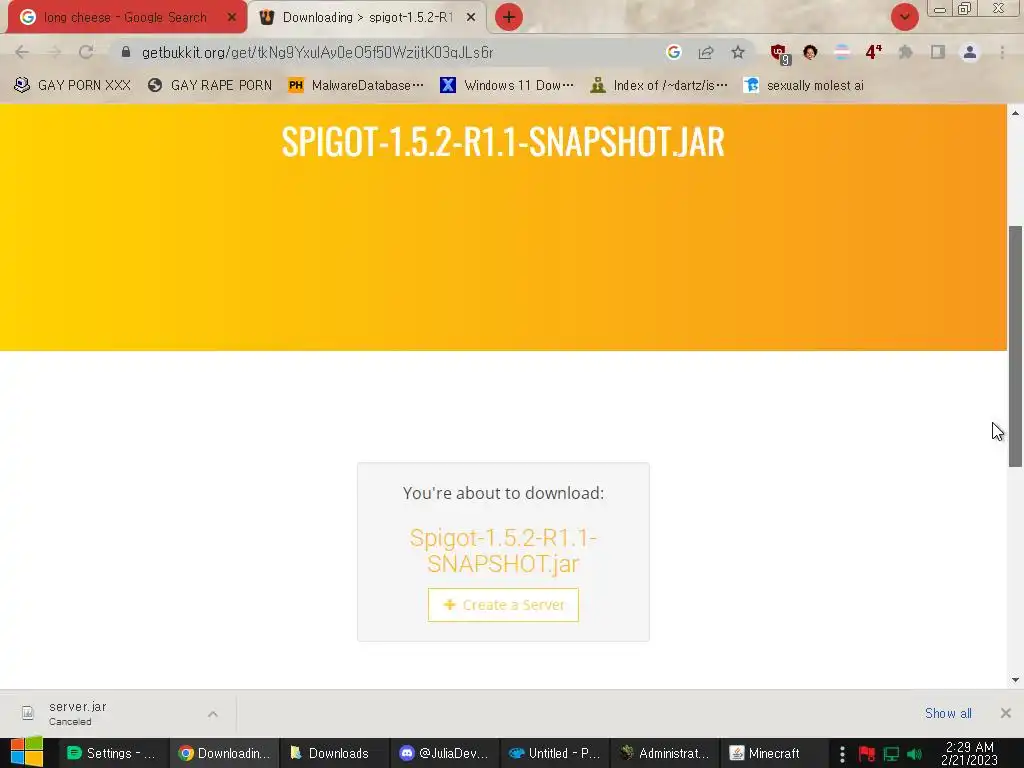Open the Extensions puzzle piece menu
This screenshot has width=1024, height=768.
coord(906,52)
